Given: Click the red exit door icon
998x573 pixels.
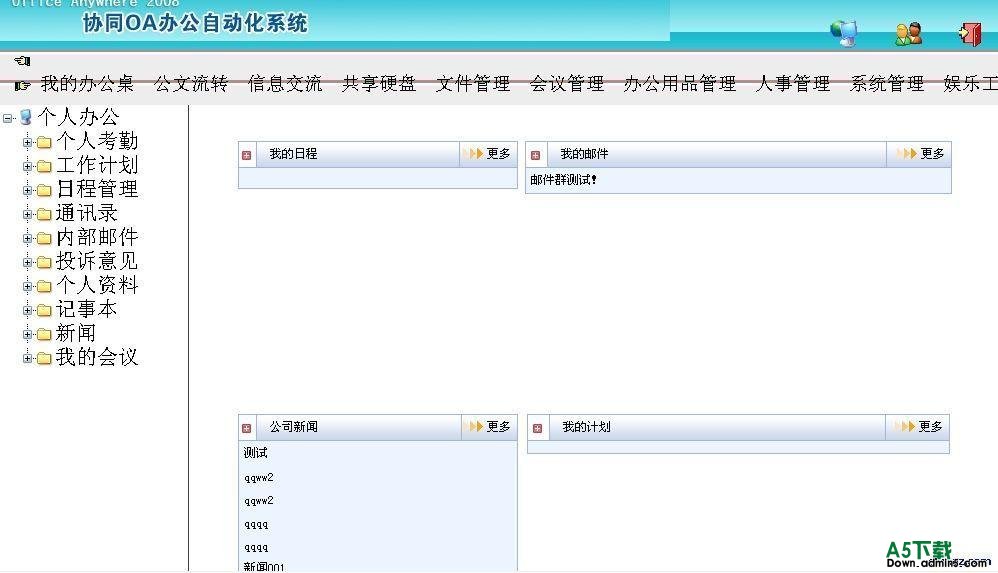Looking at the screenshot, I should click(970, 33).
